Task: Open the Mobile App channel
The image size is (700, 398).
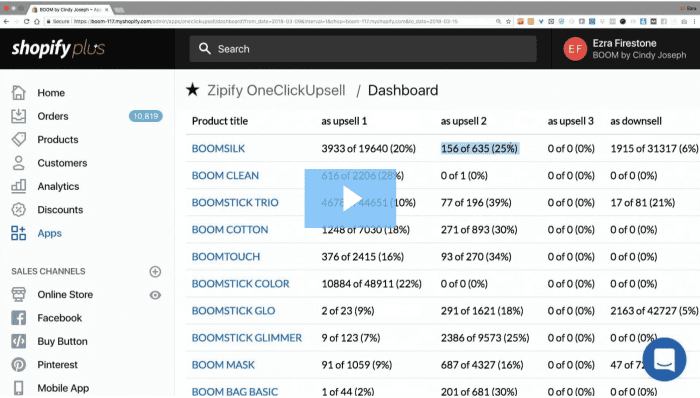Action: coord(63,388)
